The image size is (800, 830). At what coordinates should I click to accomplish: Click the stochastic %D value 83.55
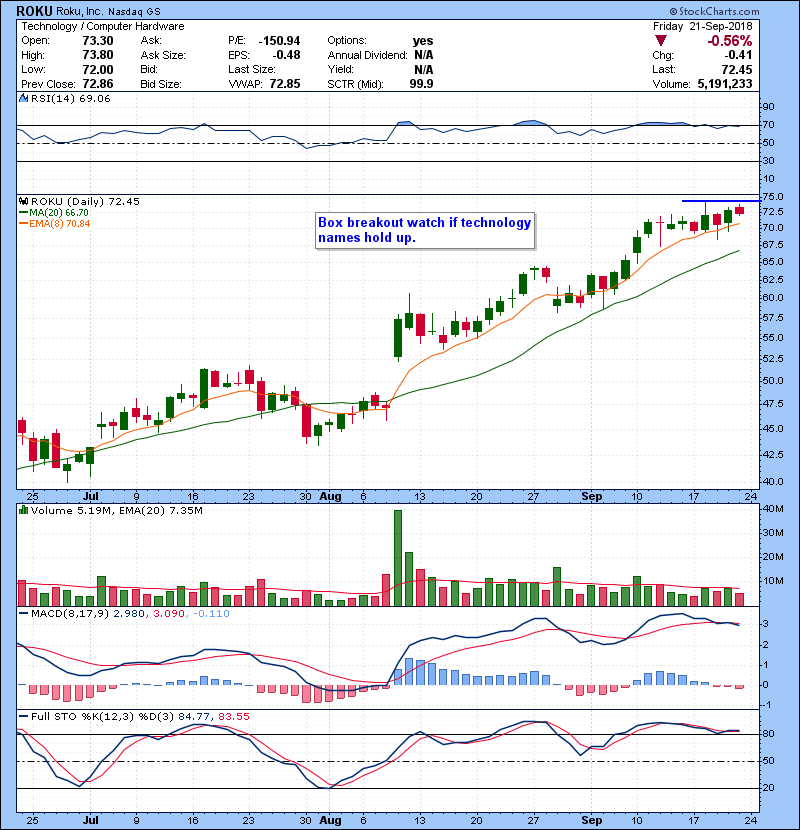[x=233, y=716]
